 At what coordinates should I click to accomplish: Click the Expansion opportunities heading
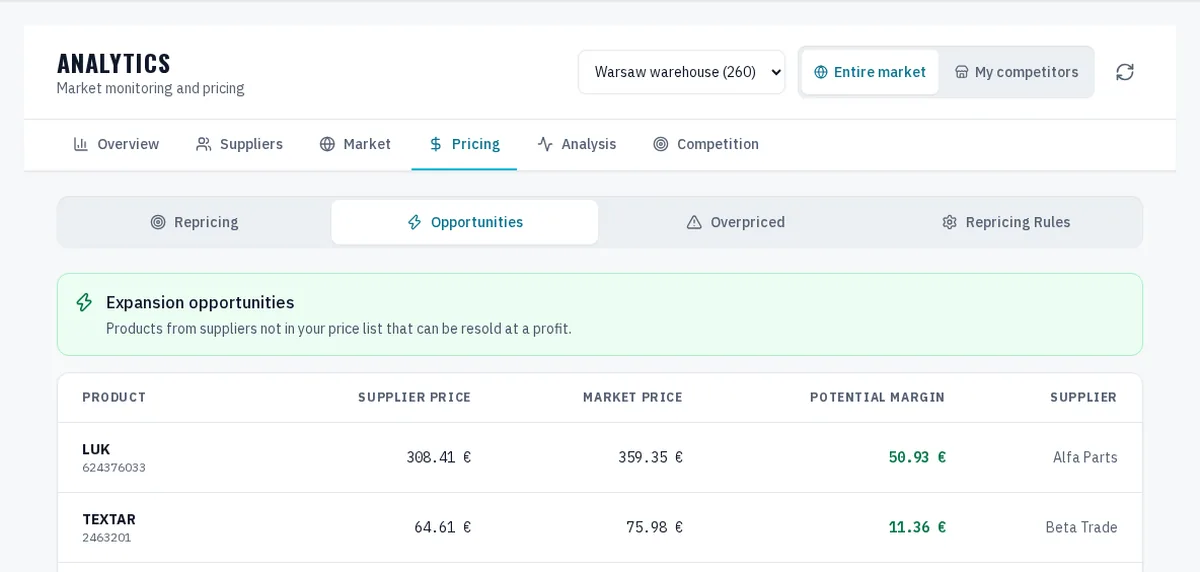(x=200, y=302)
